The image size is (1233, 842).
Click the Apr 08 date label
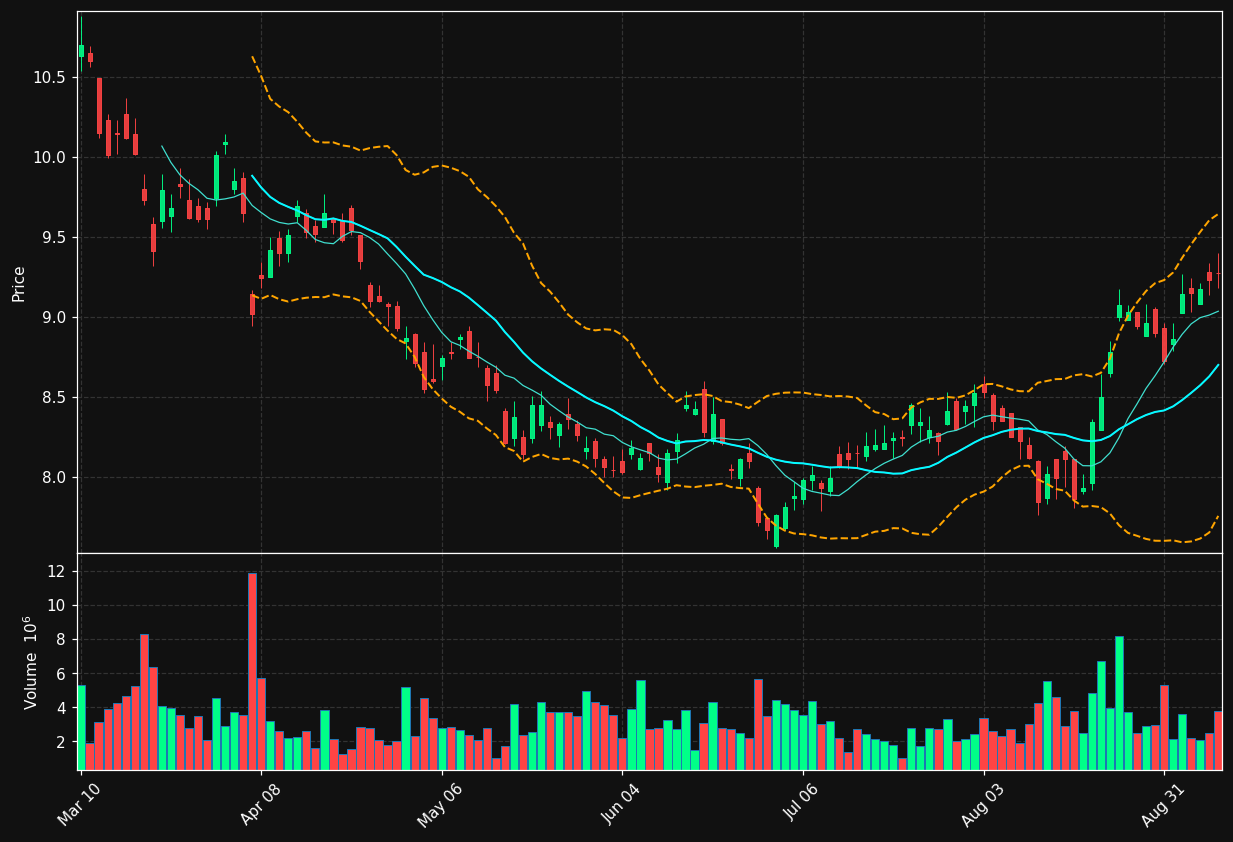[261, 803]
